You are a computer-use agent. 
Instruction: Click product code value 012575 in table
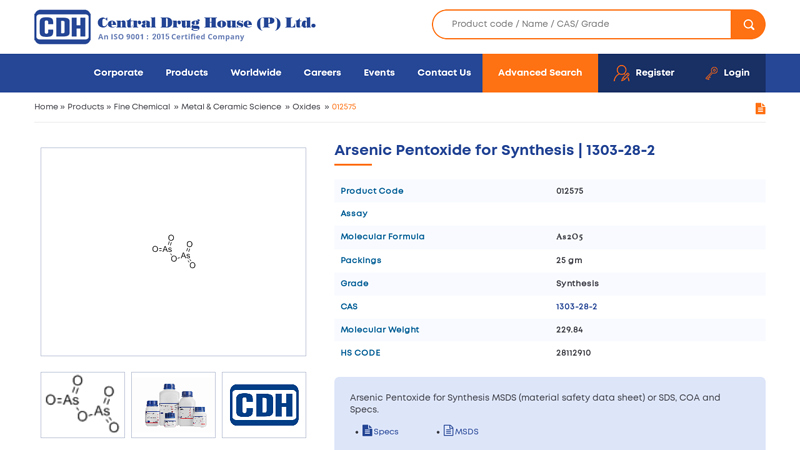tap(569, 191)
